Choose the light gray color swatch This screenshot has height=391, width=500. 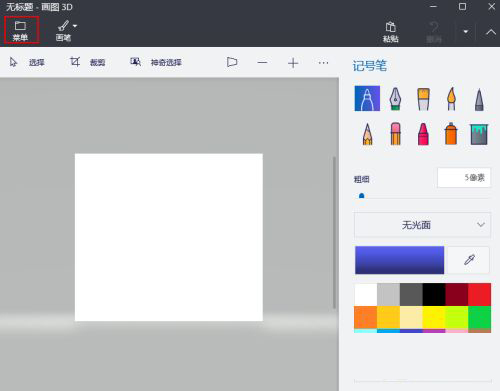(388, 295)
